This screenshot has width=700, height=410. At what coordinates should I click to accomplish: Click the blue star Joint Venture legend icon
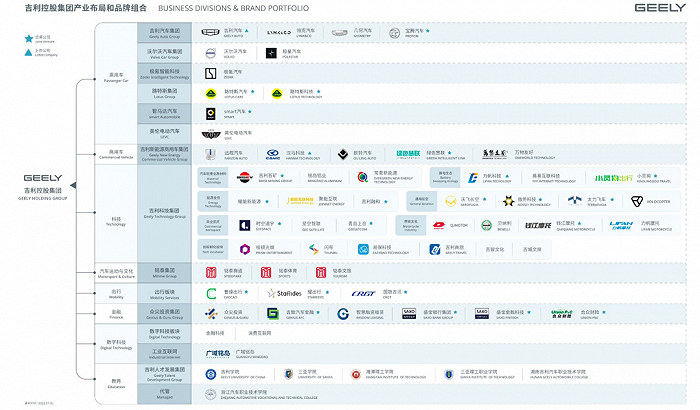pyautogui.click(x=29, y=39)
